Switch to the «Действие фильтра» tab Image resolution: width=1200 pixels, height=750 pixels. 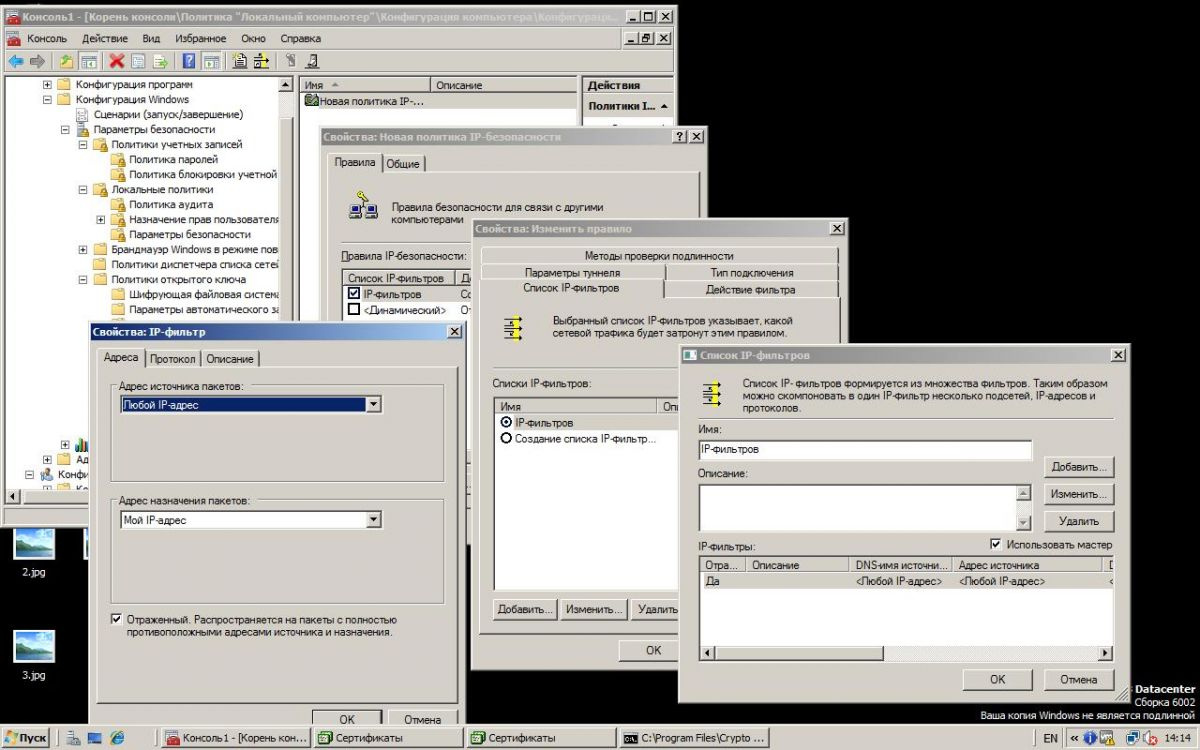click(750, 287)
